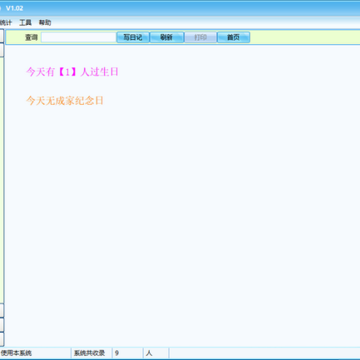360x360 pixels.
Task: Open the 统计 menu
Action: coord(6,23)
